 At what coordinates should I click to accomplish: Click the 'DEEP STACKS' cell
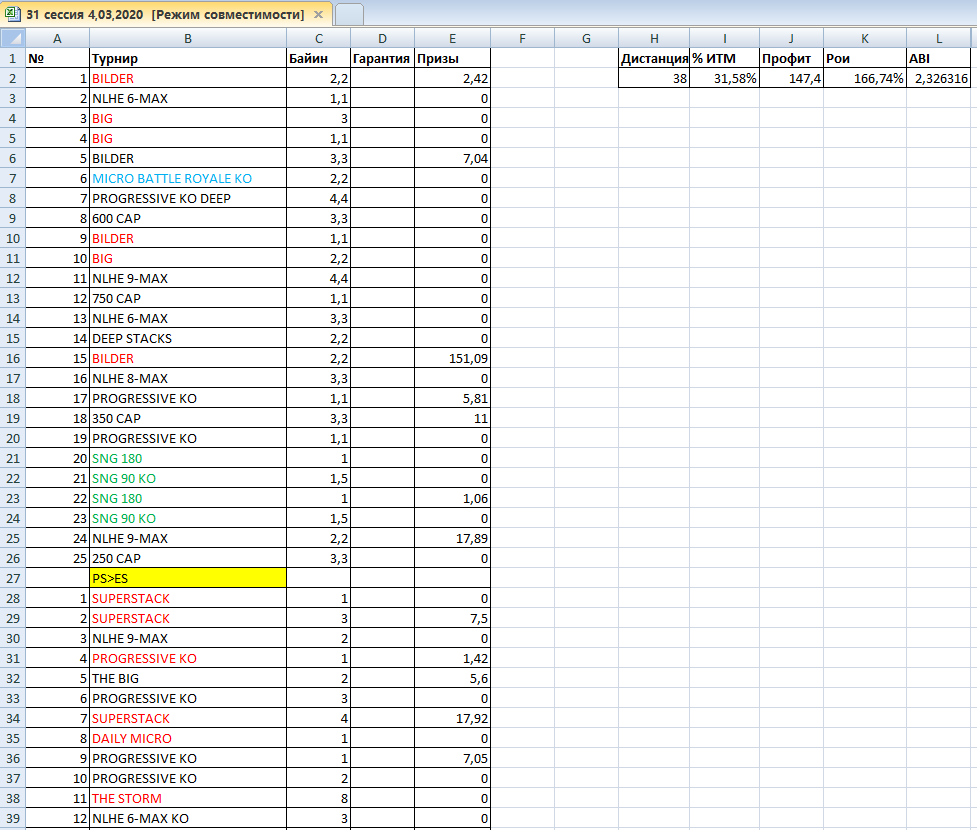click(188, 338)
